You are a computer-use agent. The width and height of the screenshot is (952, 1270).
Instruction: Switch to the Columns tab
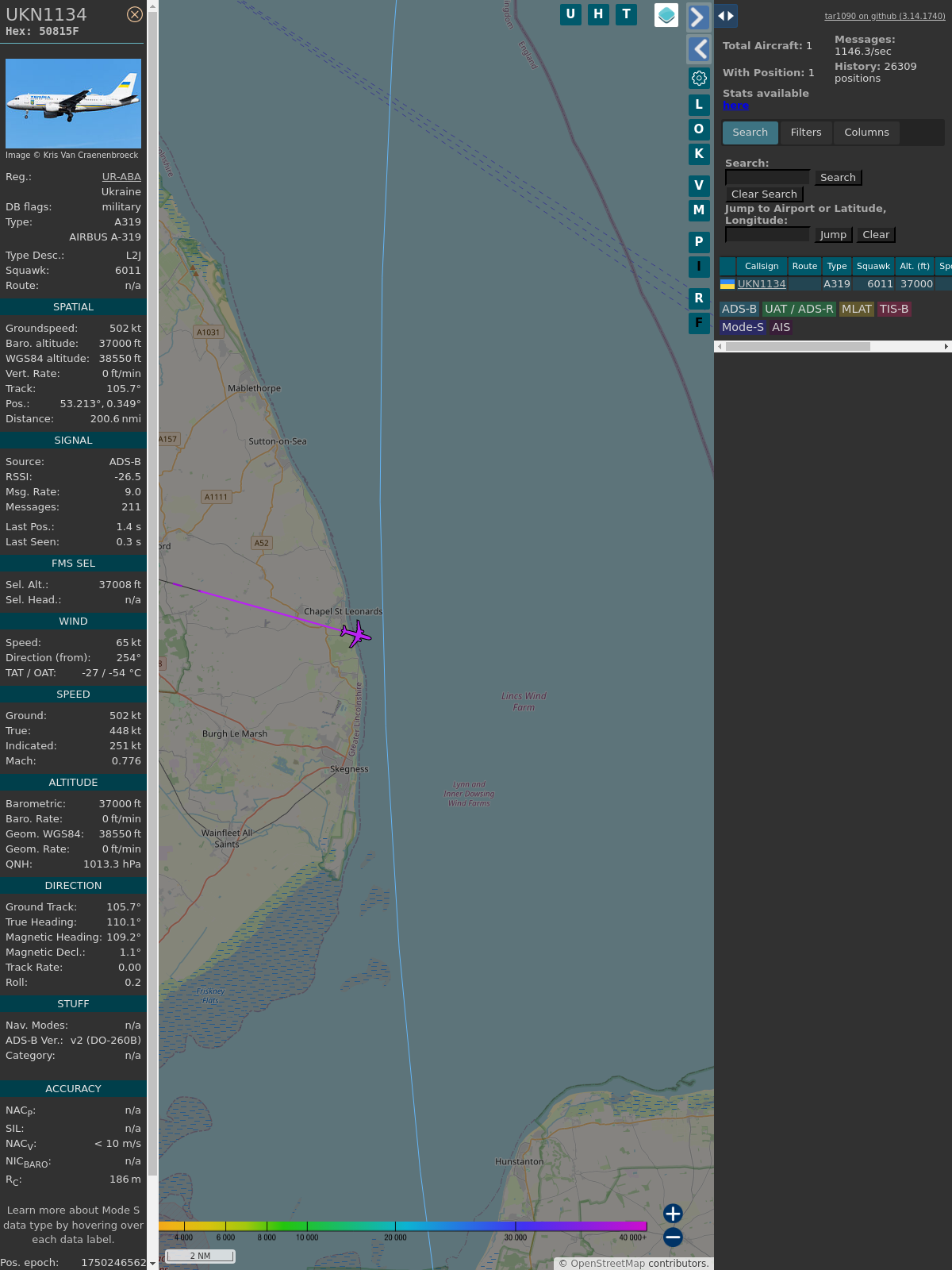tap(866, 133)
